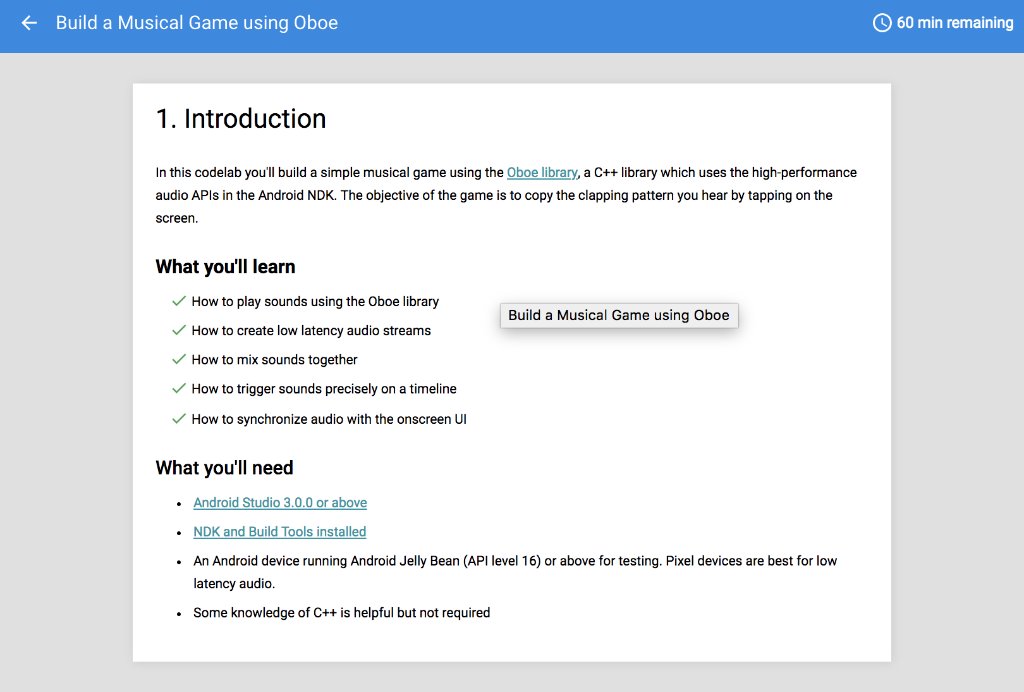Click the 'What you'll learn' heading
This screenshot has height=692, width=1024.
pos(225,266)
